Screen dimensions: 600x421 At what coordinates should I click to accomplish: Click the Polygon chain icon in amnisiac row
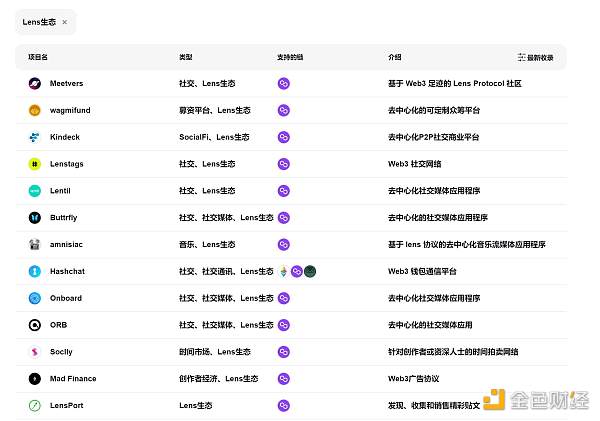tap(284, 244)
